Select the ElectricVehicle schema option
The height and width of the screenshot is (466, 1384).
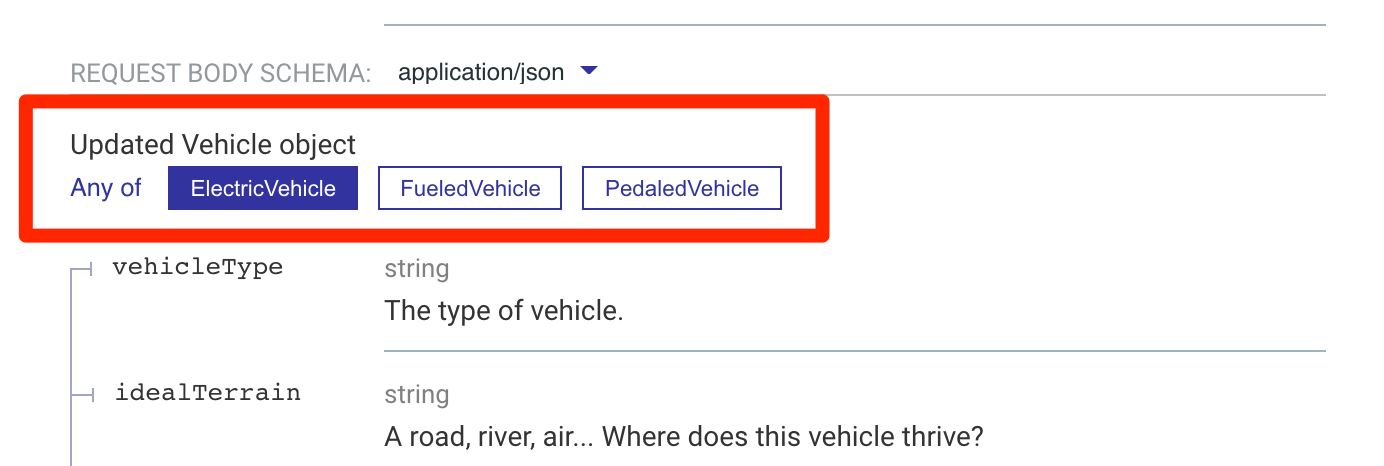[263, 188]
